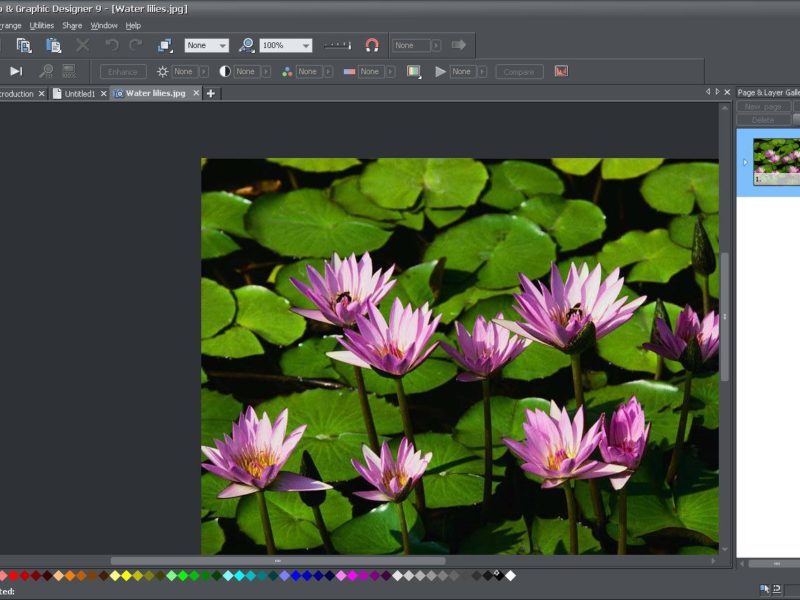This screenshot has width=800, height=600.
Task: Pick the yellow swatch in the color line
Action: click(126, 575)
